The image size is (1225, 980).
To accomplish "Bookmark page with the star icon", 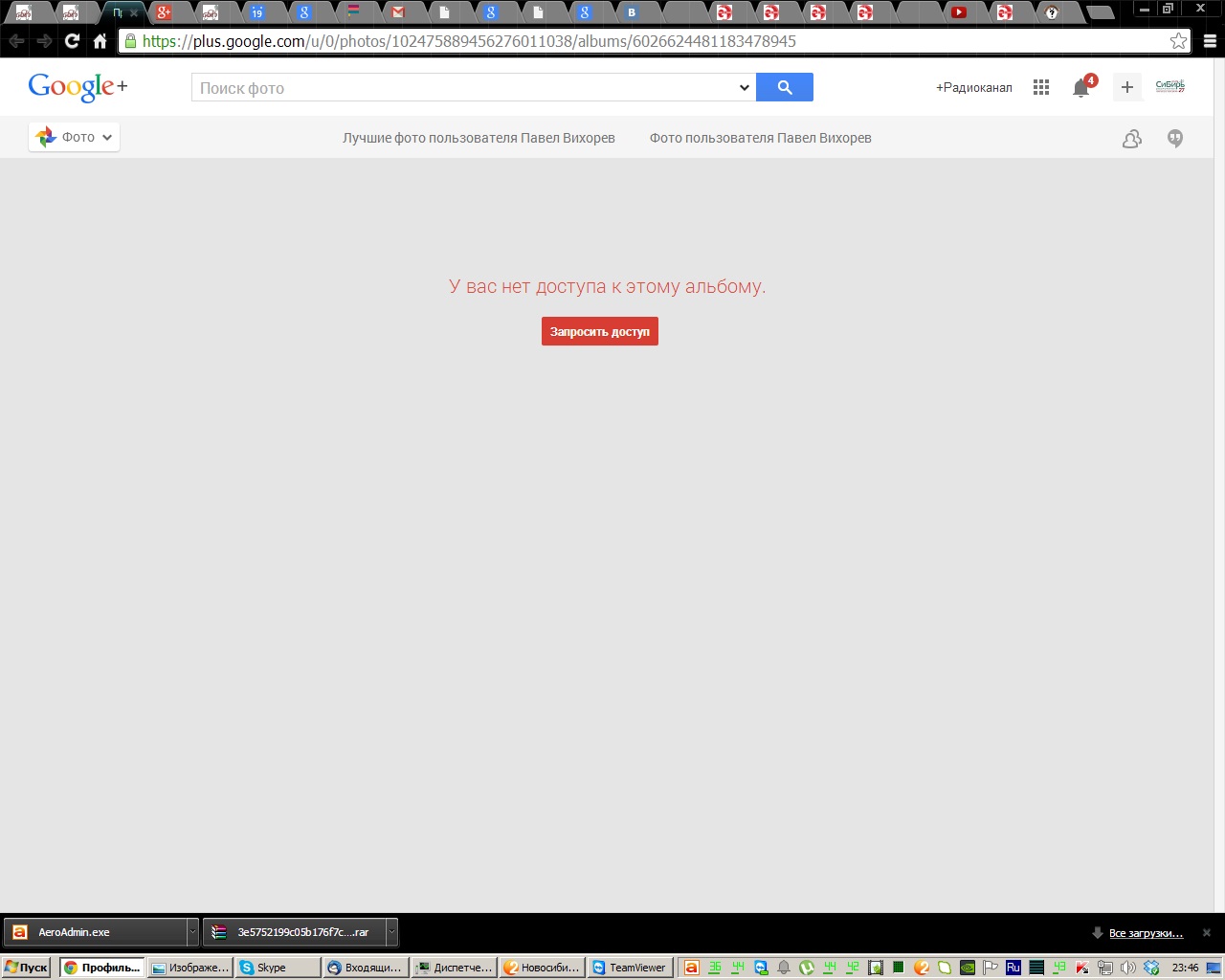I will (x=1178, y=41).
